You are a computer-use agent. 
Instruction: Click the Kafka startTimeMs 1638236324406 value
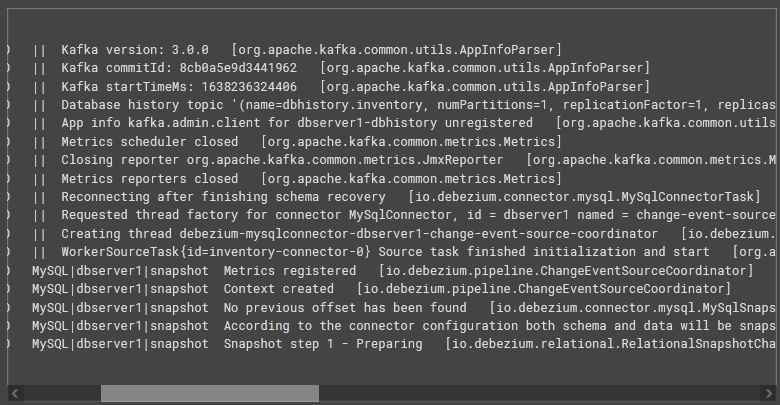(249, 87)
